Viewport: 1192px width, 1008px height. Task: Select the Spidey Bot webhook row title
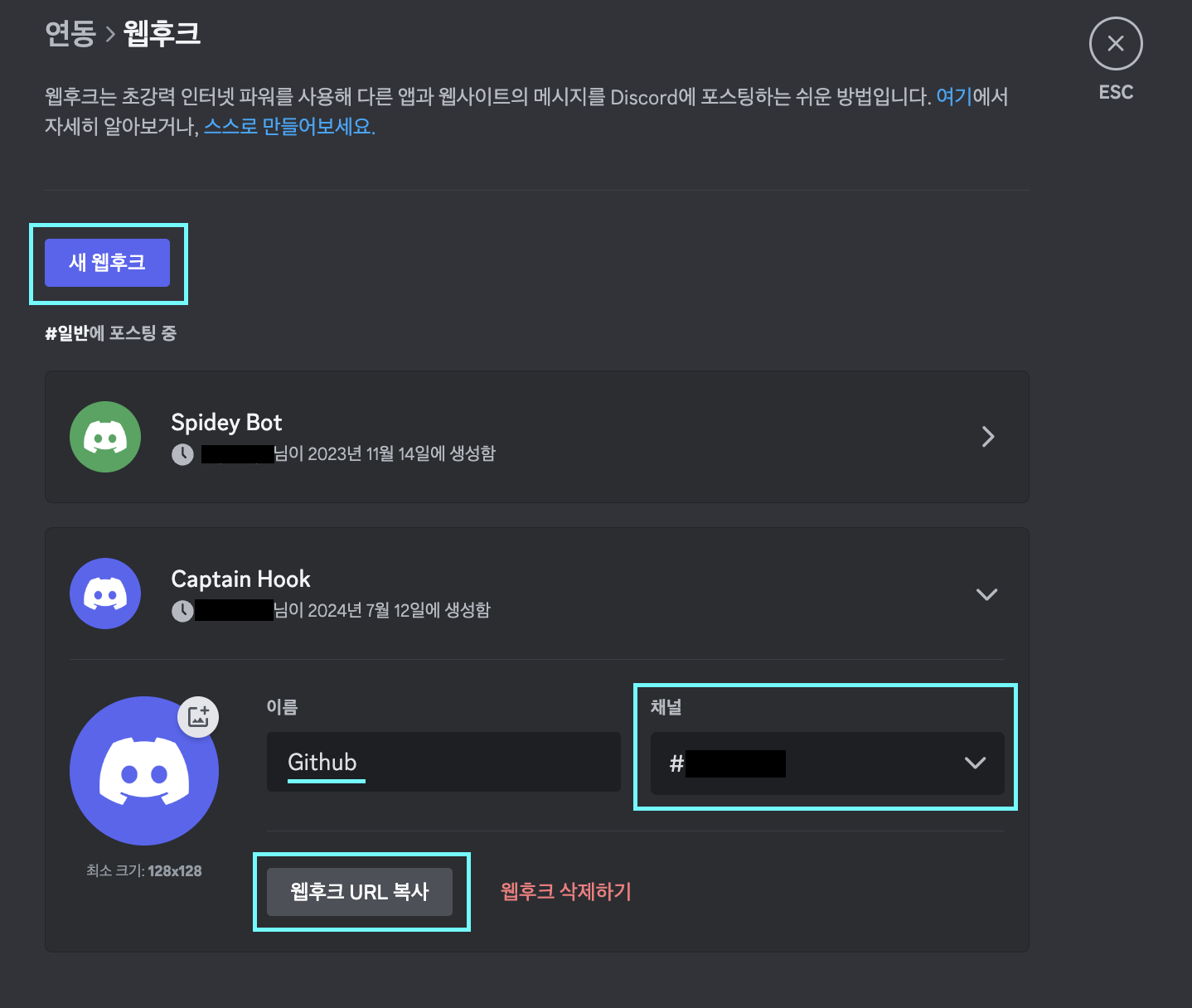click(226, 423)
